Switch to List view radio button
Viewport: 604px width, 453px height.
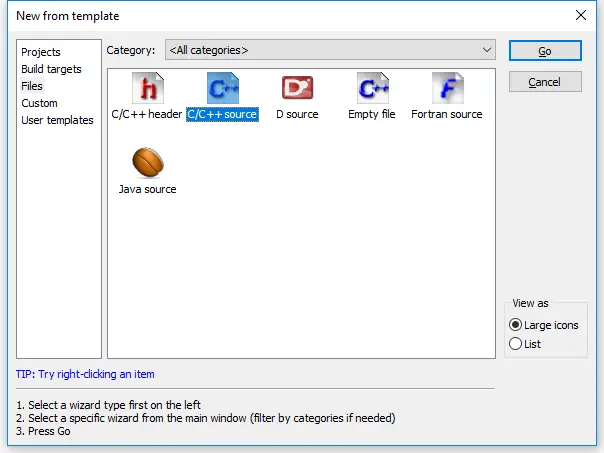516,343
